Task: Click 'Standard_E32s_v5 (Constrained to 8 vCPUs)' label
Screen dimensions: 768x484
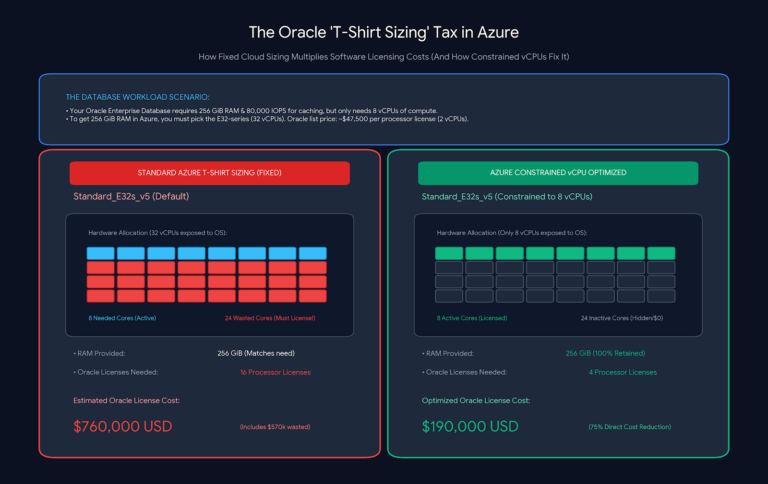Action: 507,197
